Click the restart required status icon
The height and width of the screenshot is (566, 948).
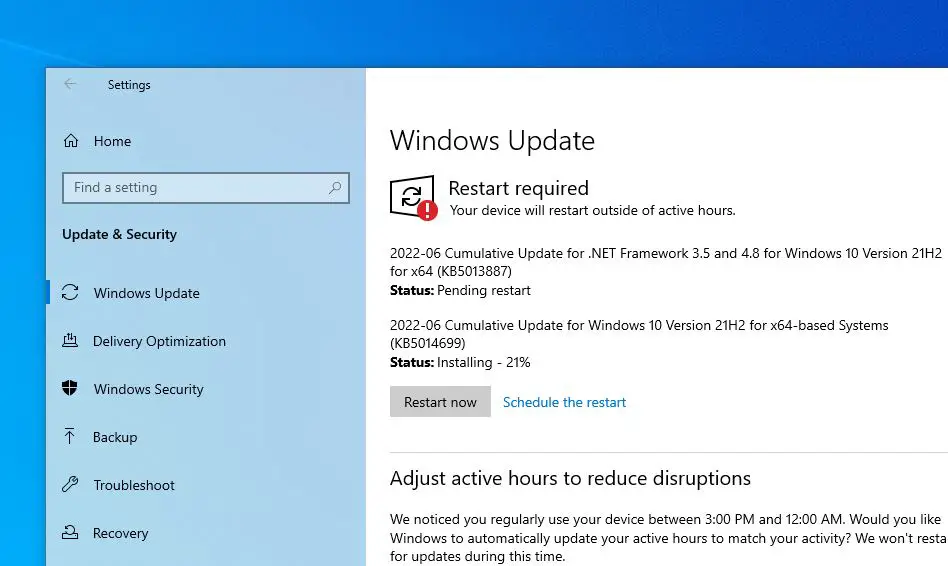[x=414, y=198]
